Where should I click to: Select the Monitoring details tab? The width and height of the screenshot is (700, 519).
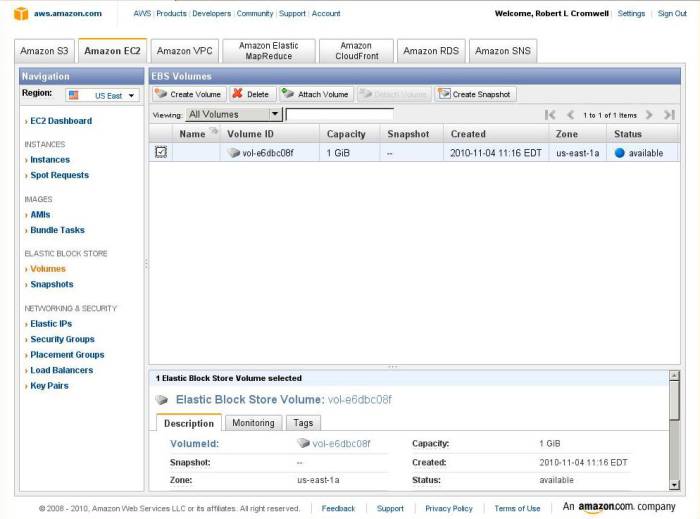(x=254, y=423)
